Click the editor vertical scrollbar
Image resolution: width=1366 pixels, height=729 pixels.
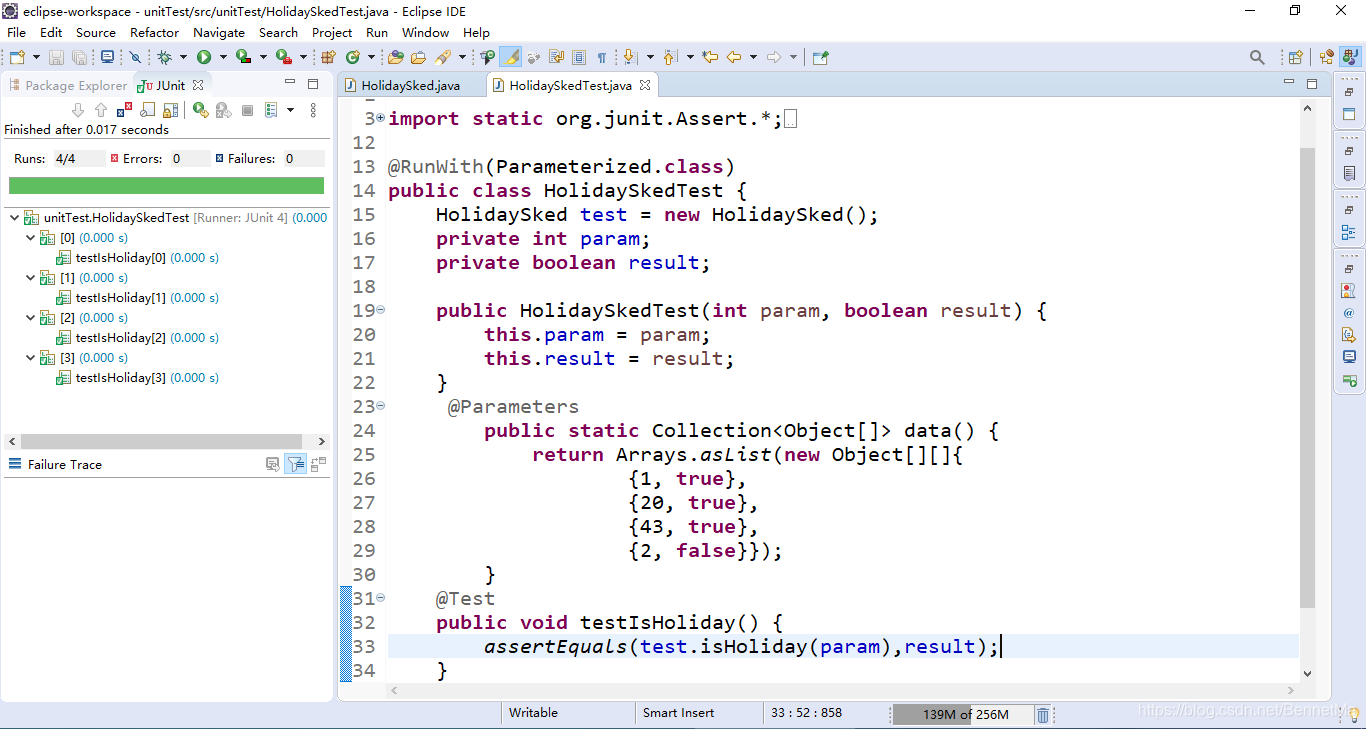point(1307,377)
